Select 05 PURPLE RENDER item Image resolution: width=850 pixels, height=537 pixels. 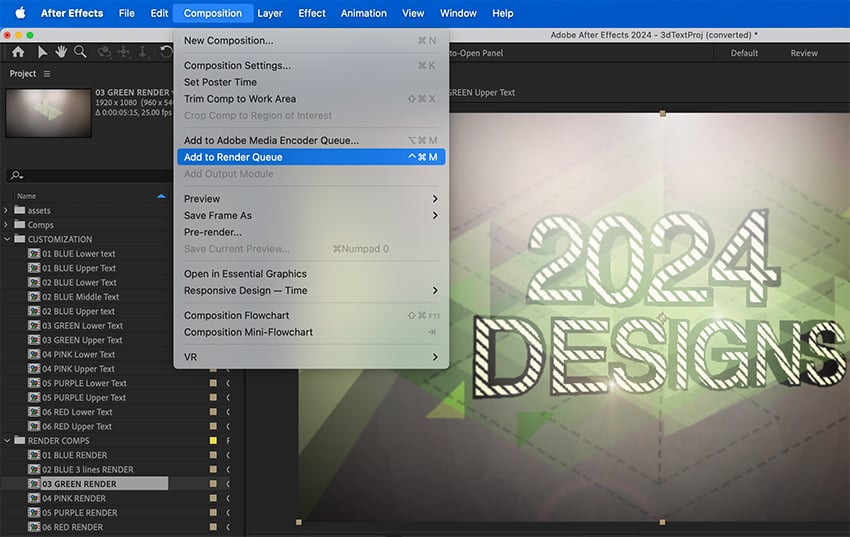pos(80,513)
